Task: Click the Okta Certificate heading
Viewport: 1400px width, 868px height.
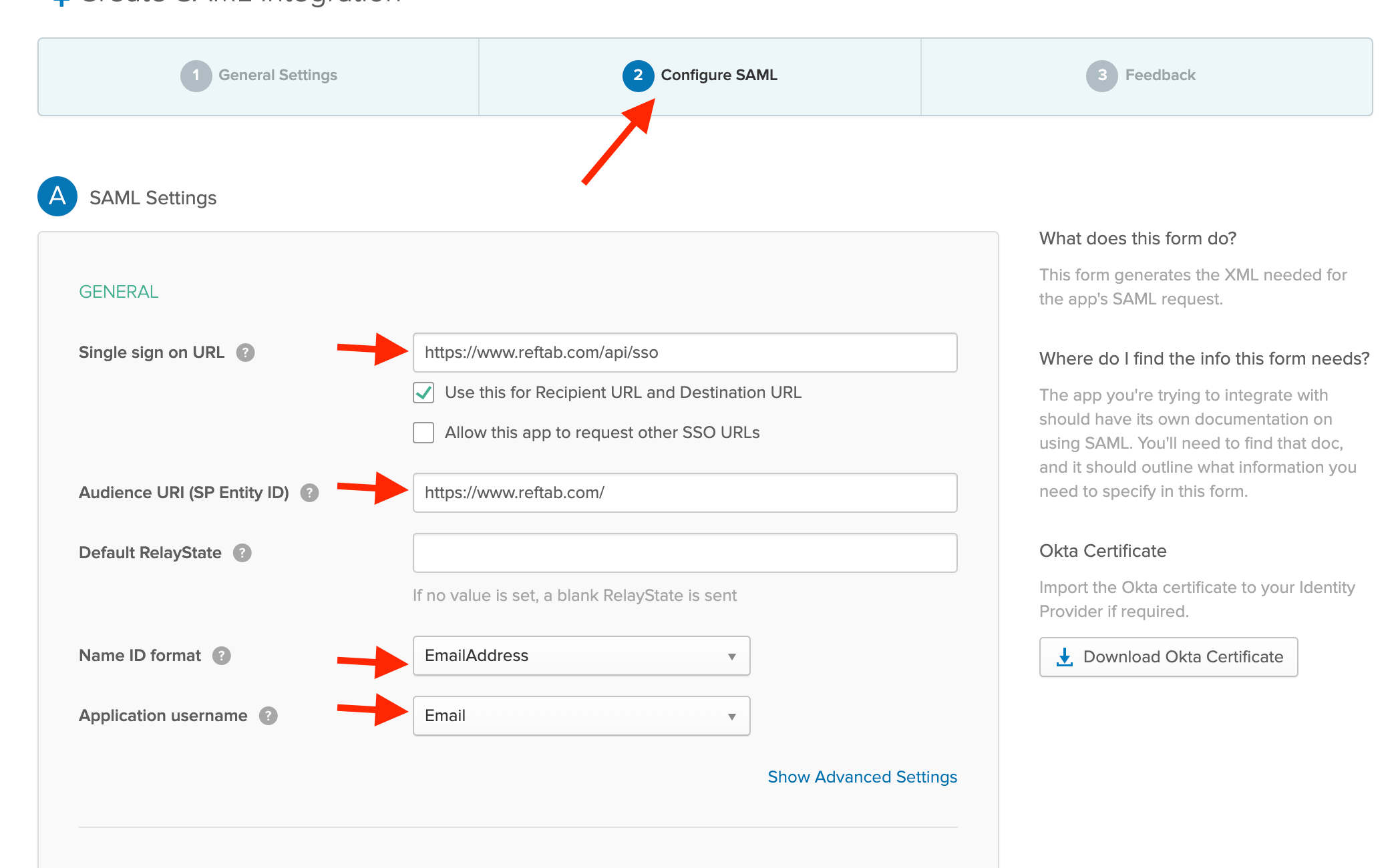Action: pos(1103,551)
